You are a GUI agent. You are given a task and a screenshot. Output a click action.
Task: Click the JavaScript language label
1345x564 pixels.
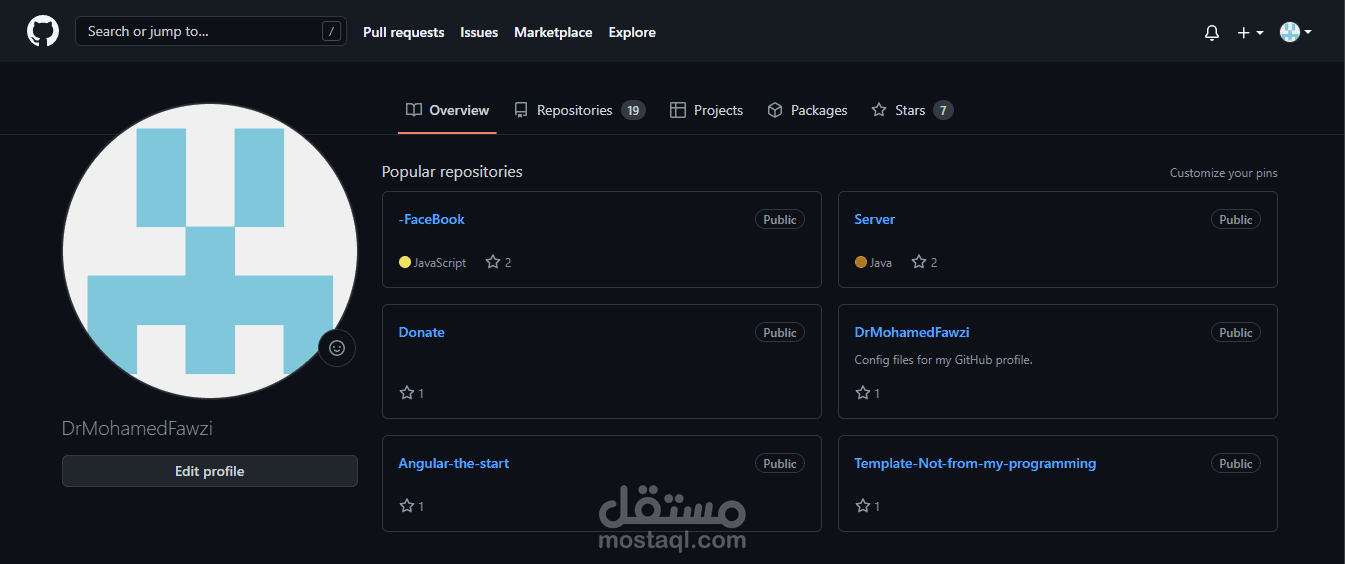[440, 263]
